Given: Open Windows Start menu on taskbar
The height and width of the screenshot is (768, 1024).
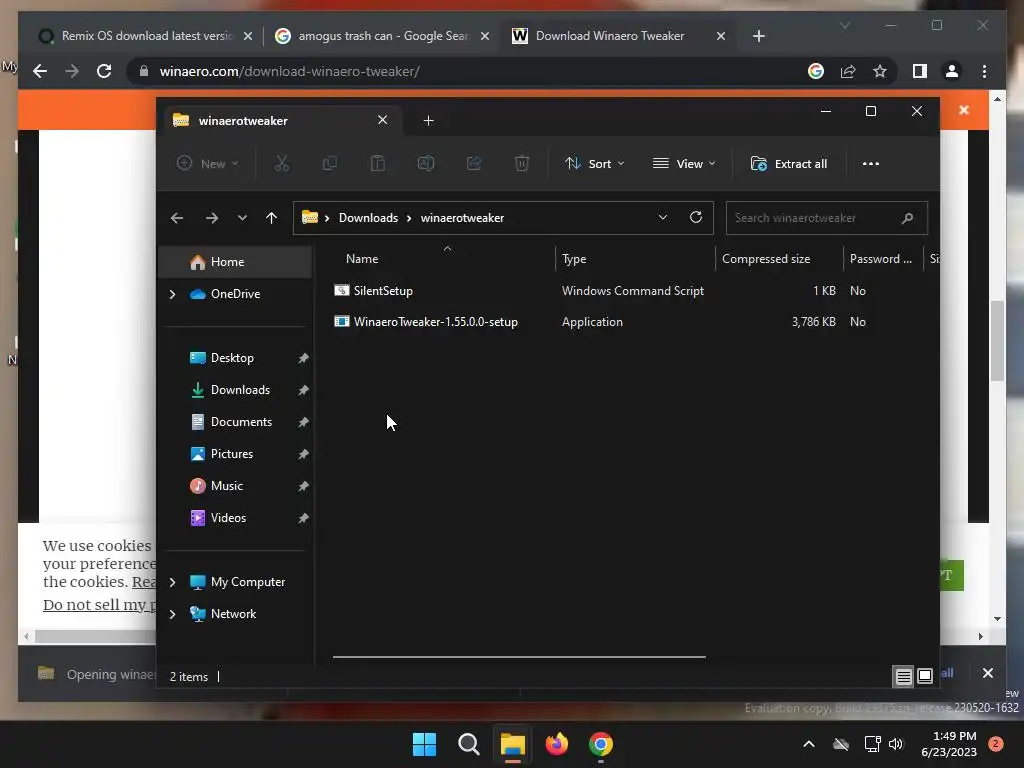Looking at the screenshot, I should point(424,744).
